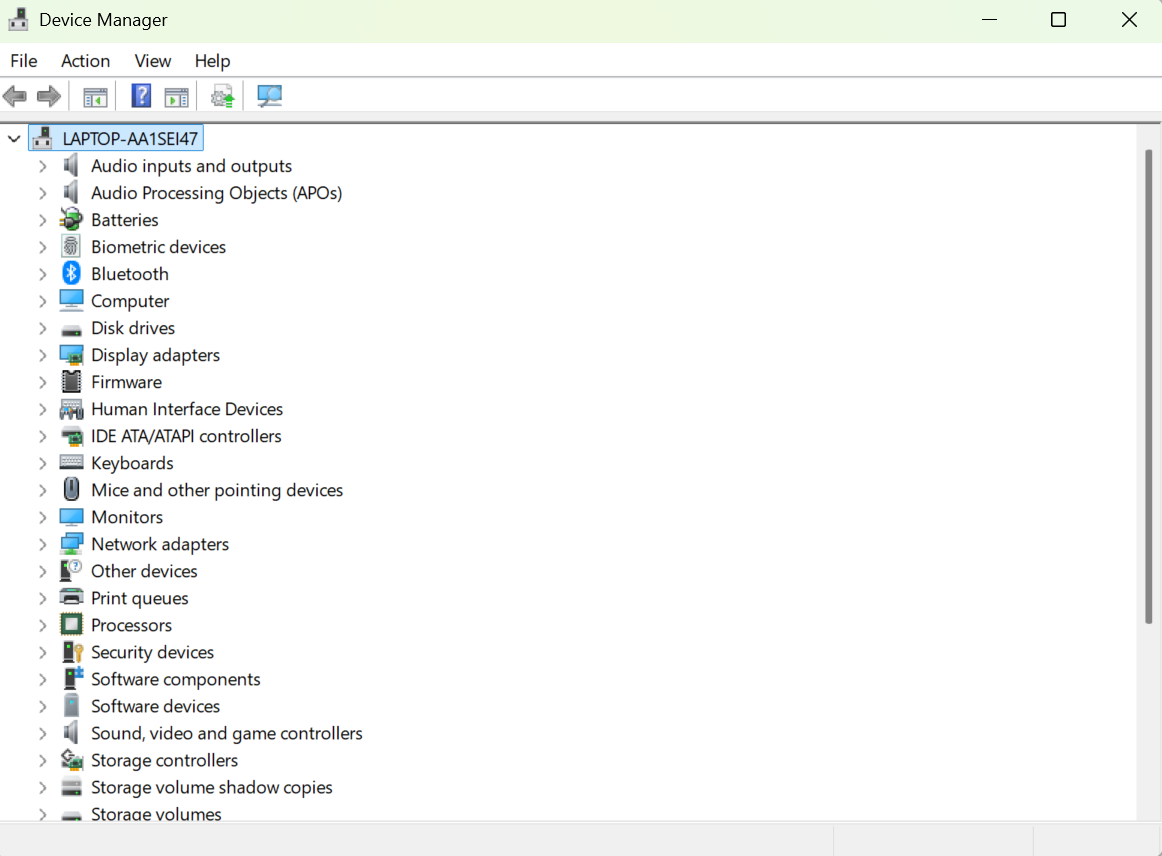Screen dimensions: 1162x856
Task: Click the Firmware chip icon
Action: [x=71, y=382]
